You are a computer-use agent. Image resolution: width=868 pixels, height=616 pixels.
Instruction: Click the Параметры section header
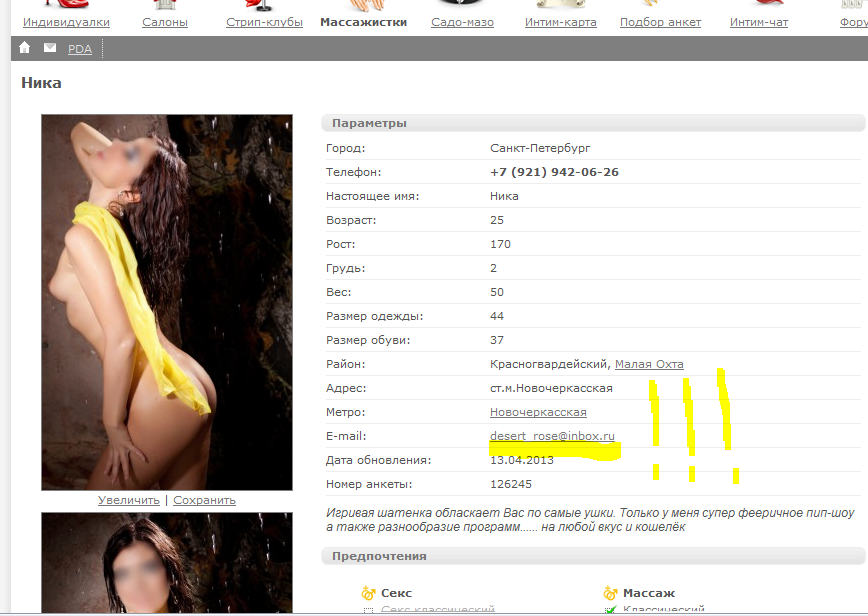[x=370, y=123]
